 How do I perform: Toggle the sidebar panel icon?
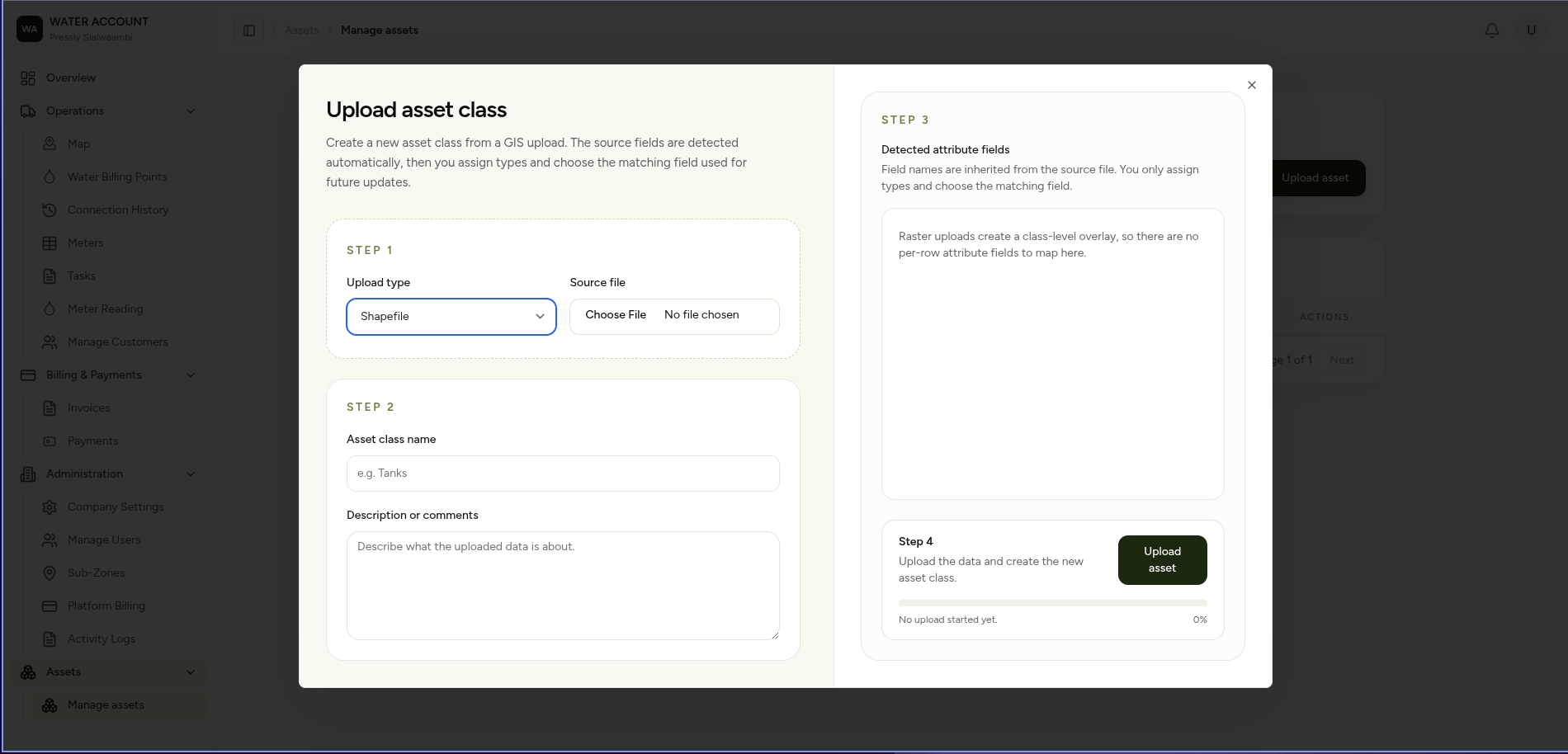249,31
